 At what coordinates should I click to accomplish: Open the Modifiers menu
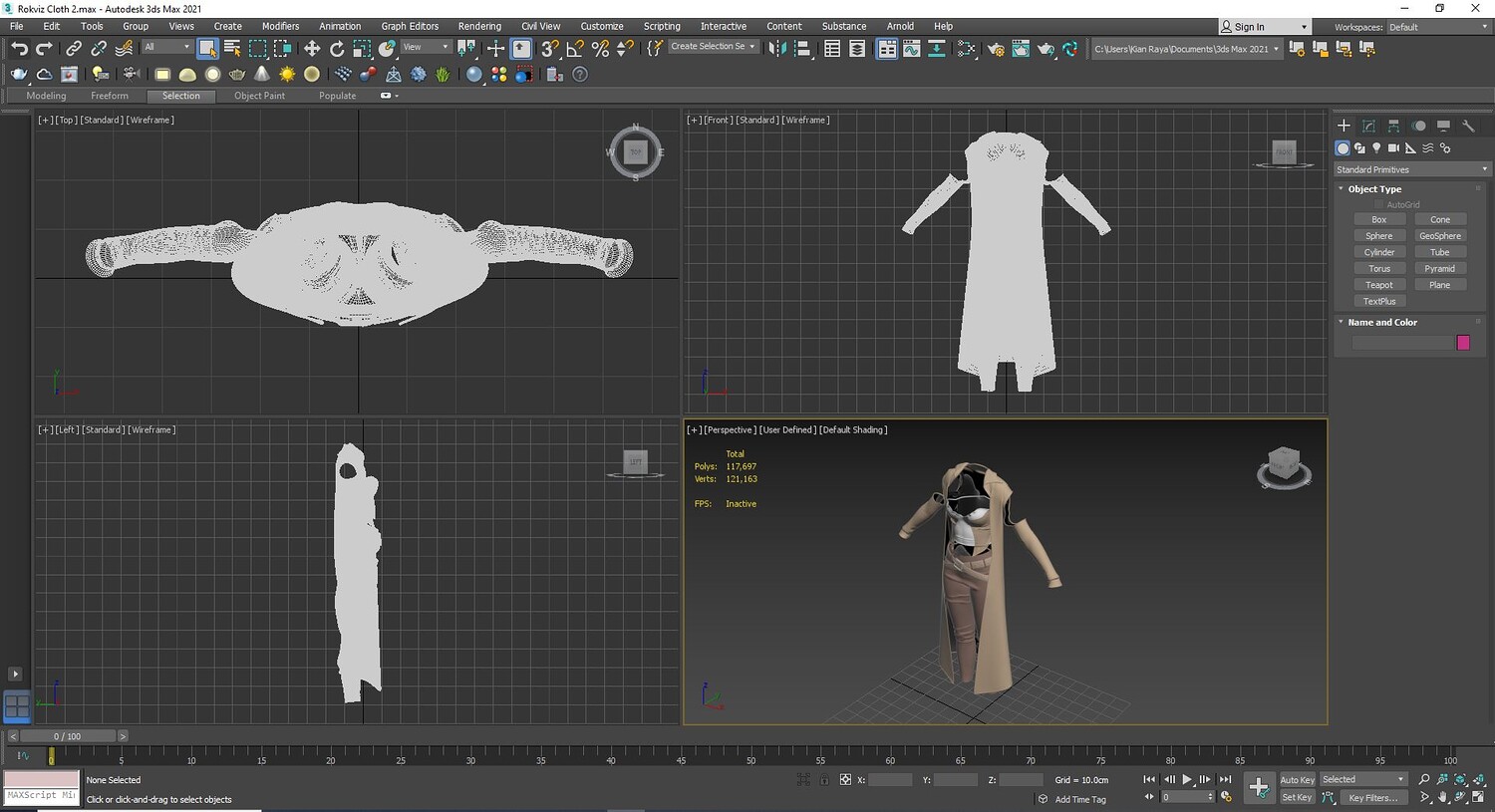pos(280,26)
